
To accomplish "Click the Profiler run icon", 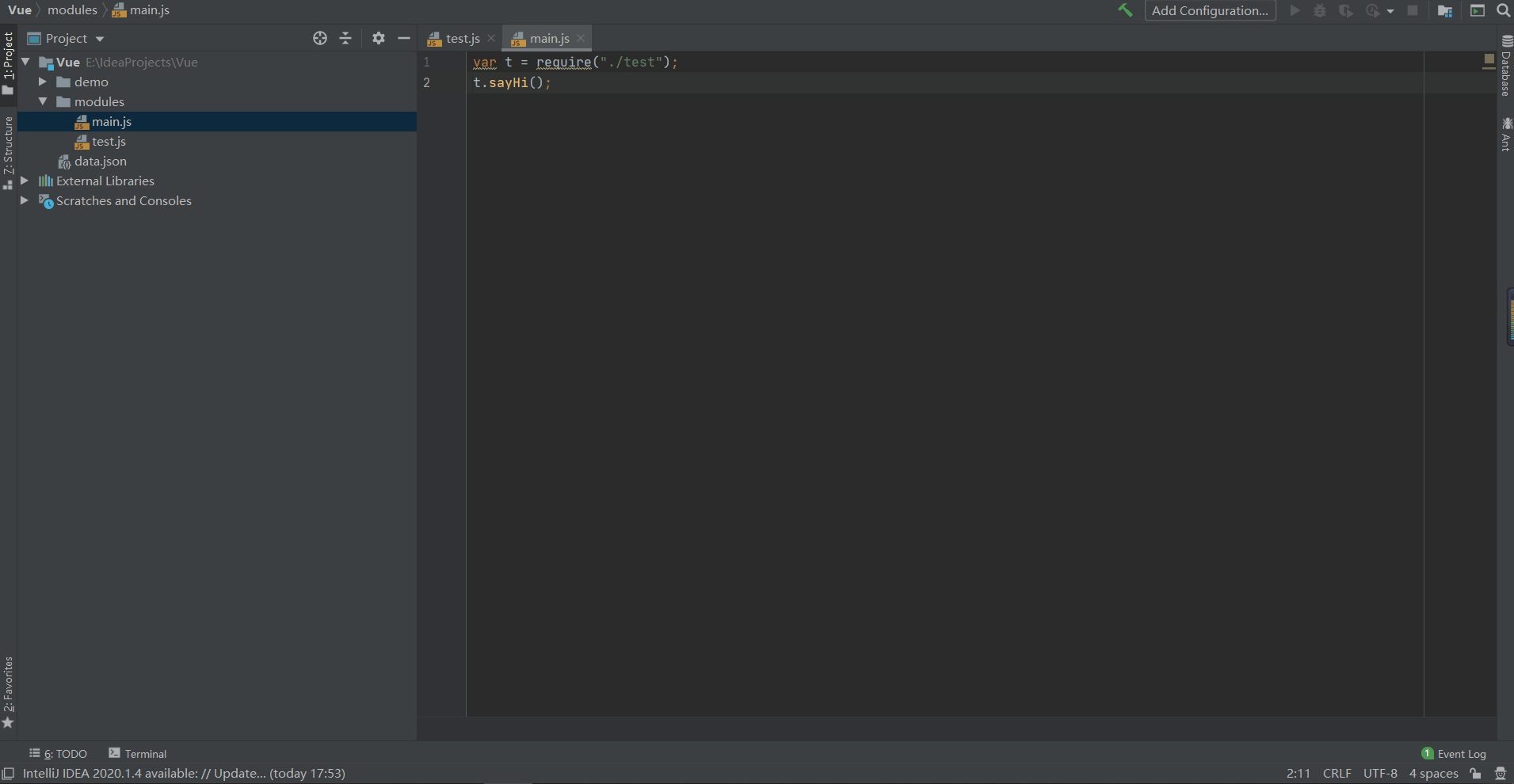I will click(1373, 10).
